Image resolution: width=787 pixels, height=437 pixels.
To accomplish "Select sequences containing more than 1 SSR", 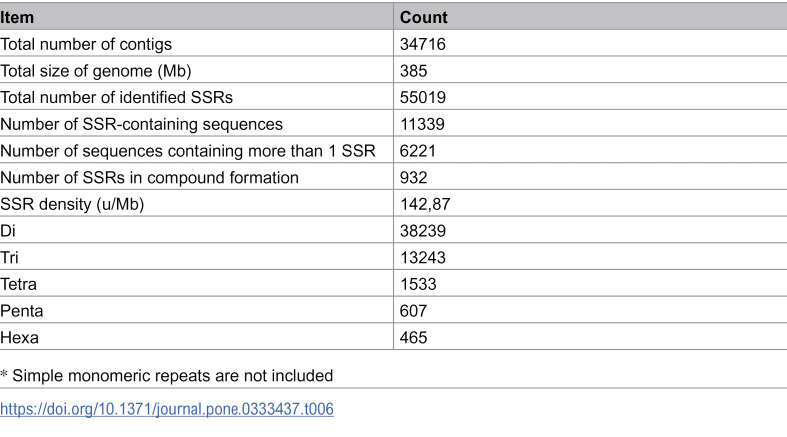I will click(188, 151).
